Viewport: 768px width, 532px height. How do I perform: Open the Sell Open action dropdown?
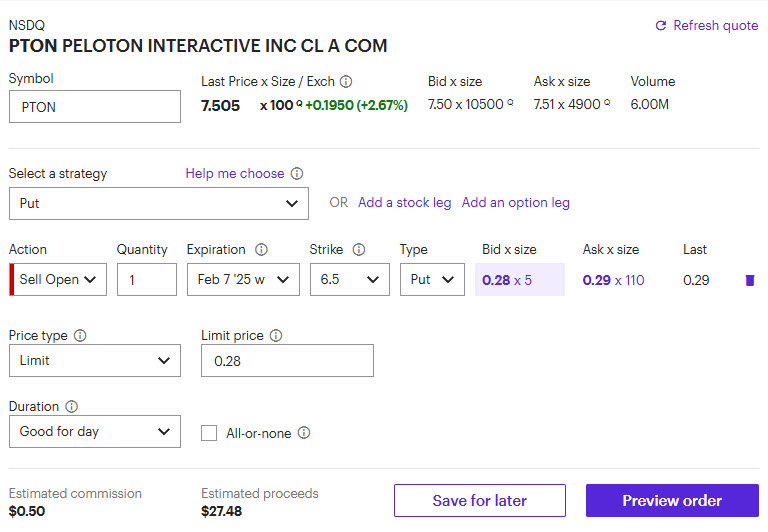pos(62,280)
